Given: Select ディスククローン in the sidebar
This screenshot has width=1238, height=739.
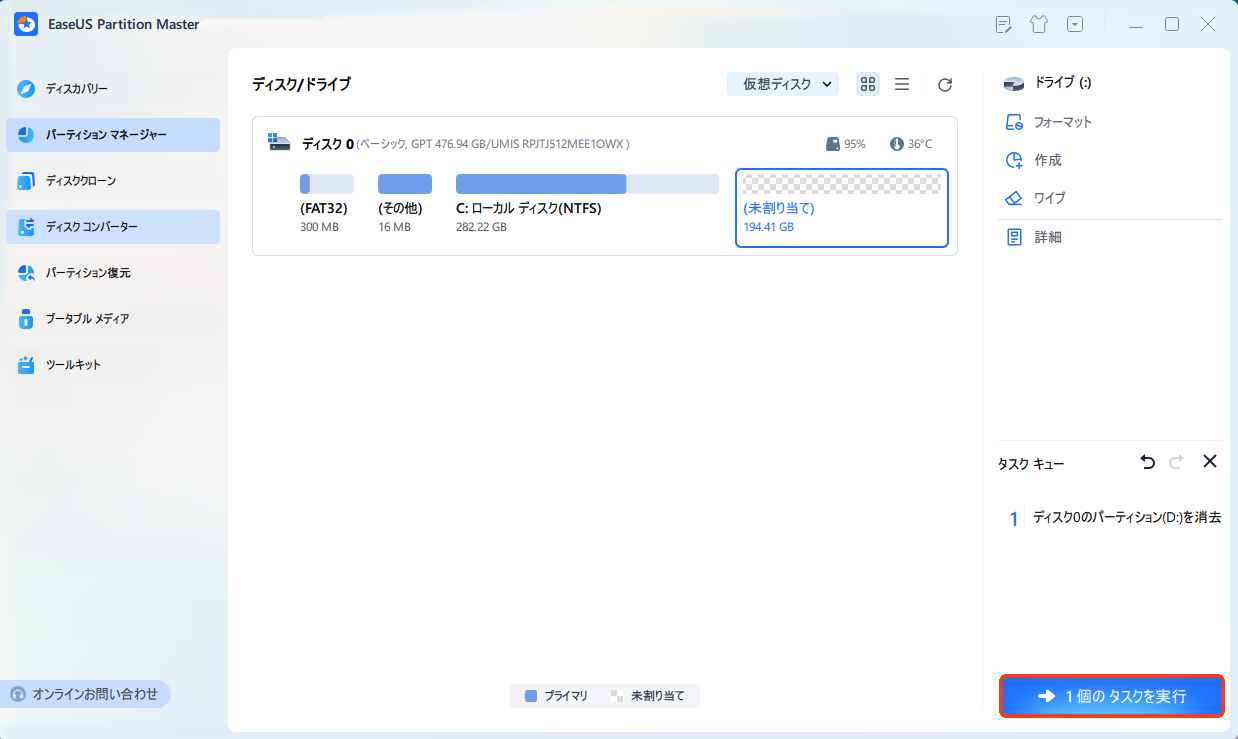Looking at the screenshot, I should (x=80, y=181).
